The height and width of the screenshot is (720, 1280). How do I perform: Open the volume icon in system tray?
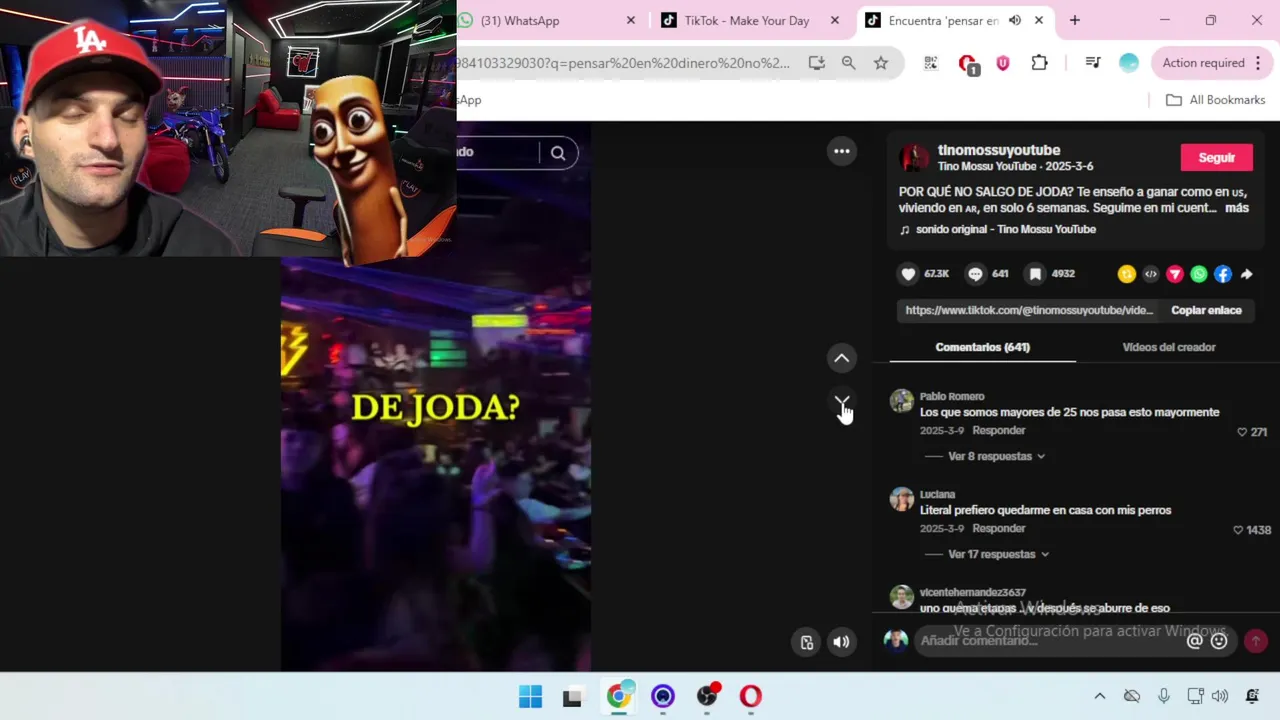click(x=1220, y=696)
